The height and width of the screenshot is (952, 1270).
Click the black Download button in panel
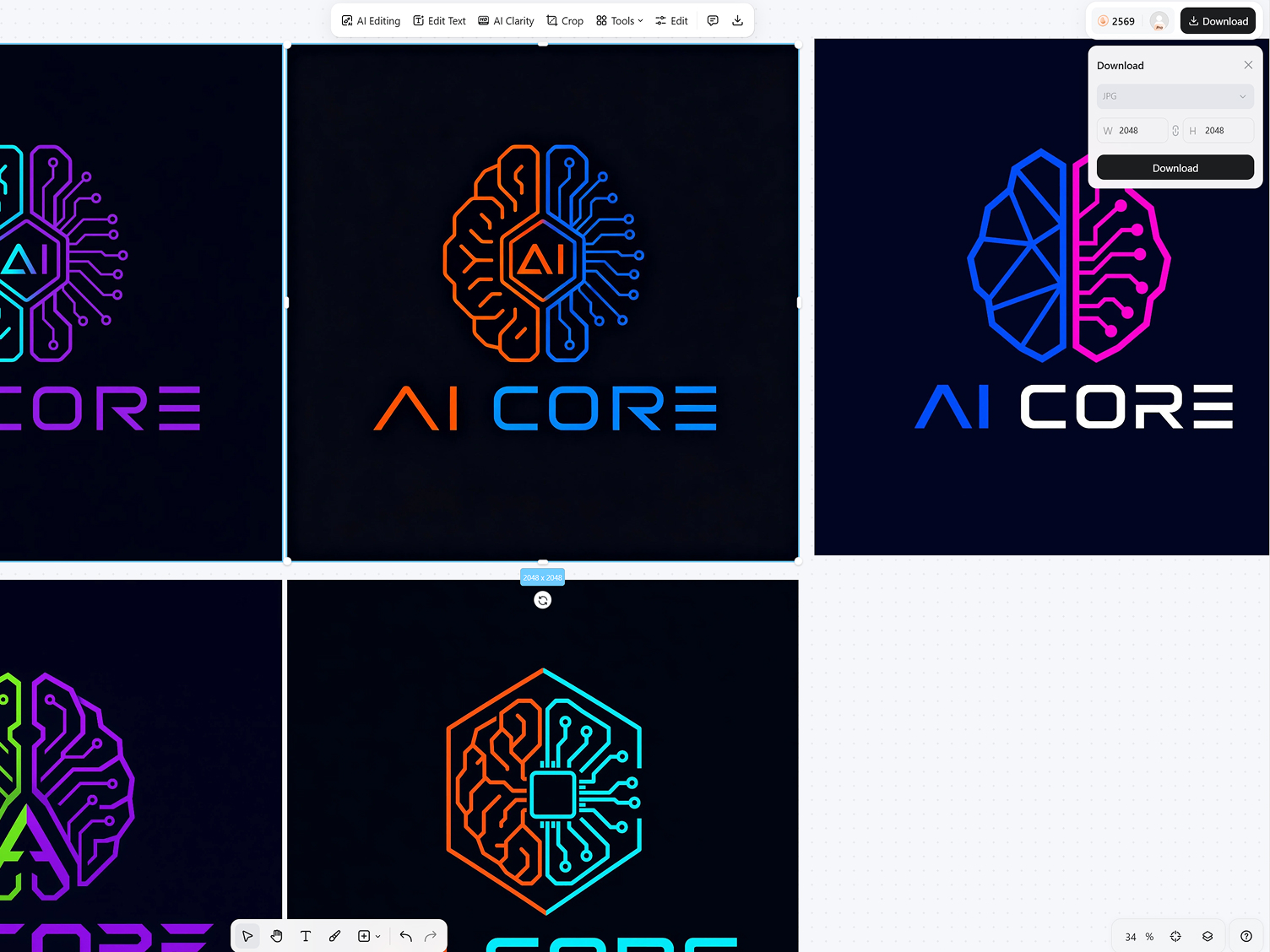click(1175, 168)
